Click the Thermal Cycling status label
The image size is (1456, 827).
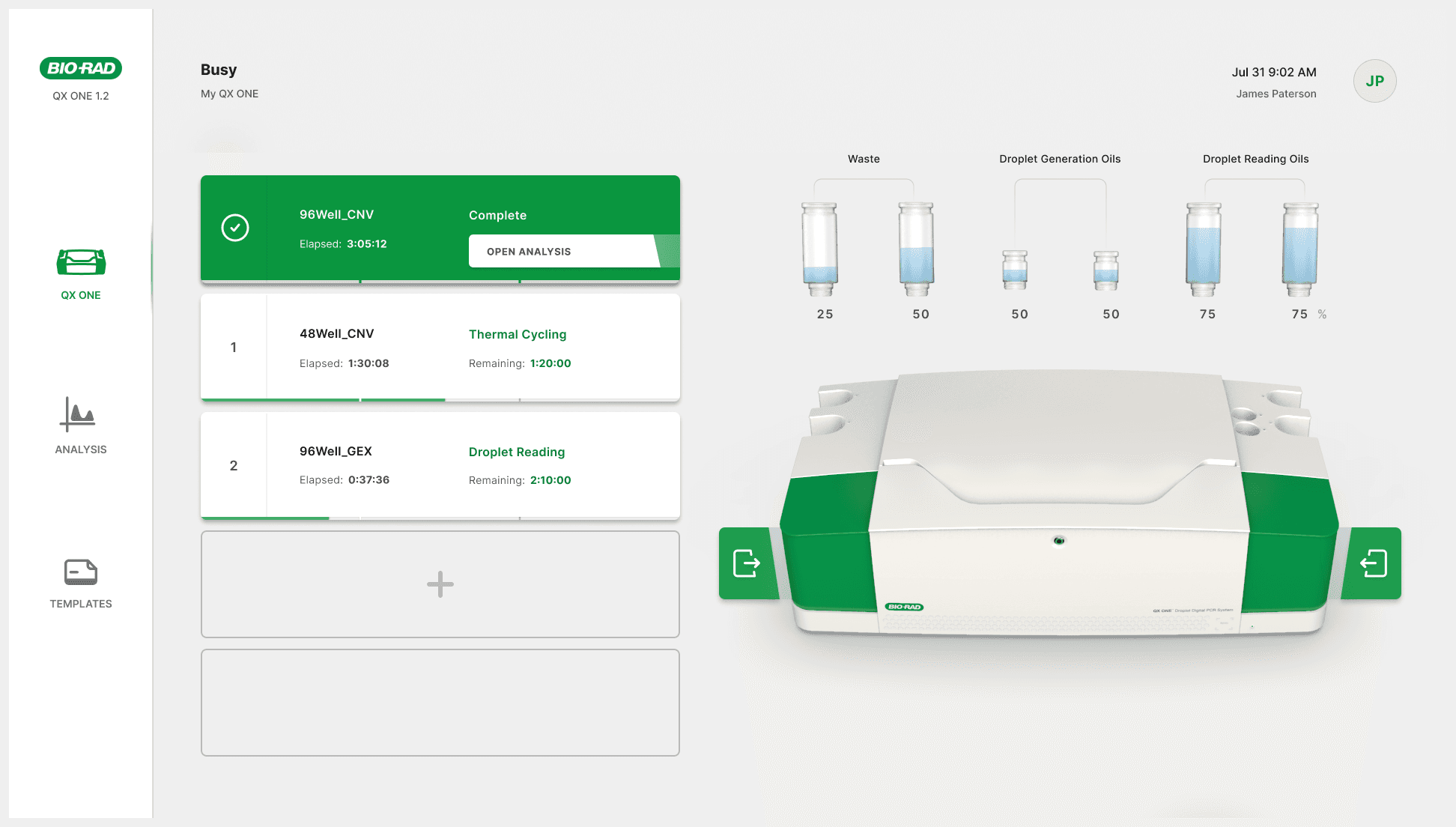point(518,334)
